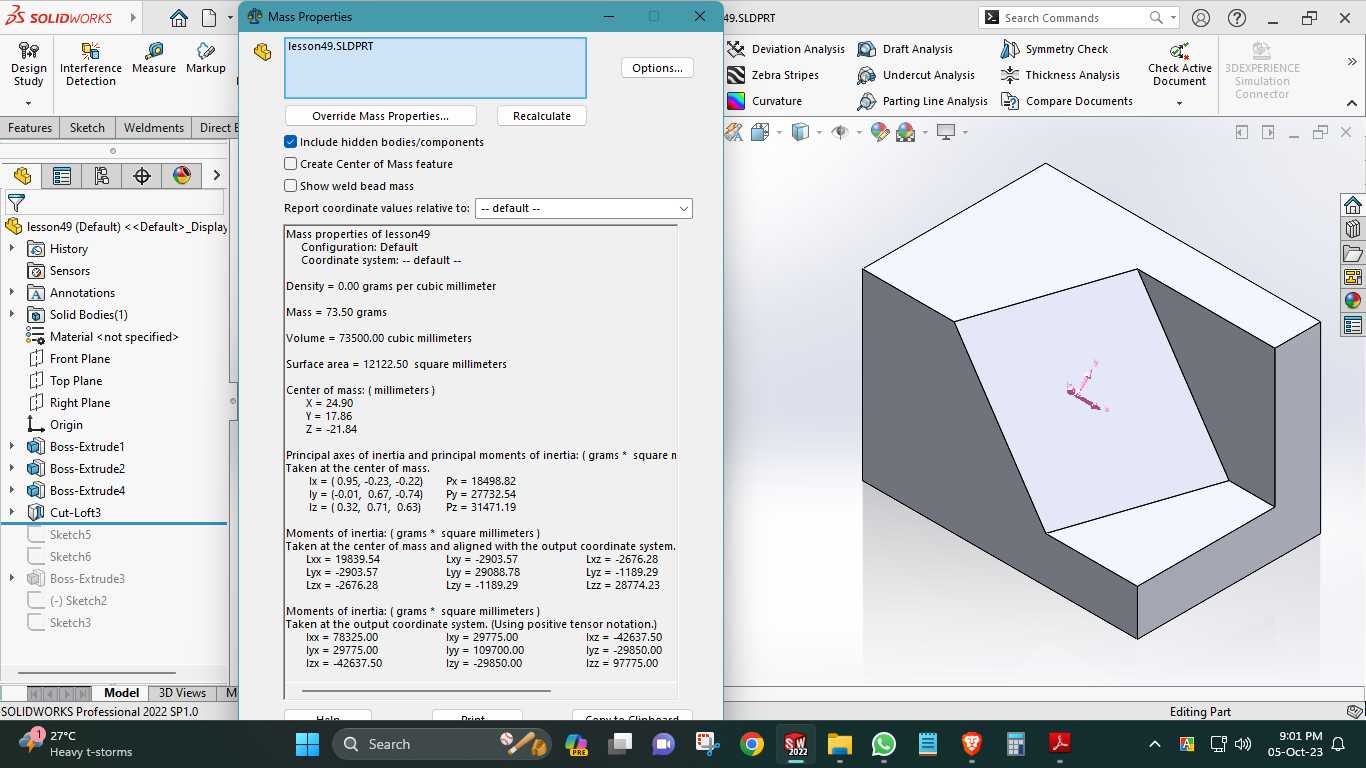Screen dimensions: 1366x768
Task: Switch to the Sketch tab
Action: [x=87, y=128]
